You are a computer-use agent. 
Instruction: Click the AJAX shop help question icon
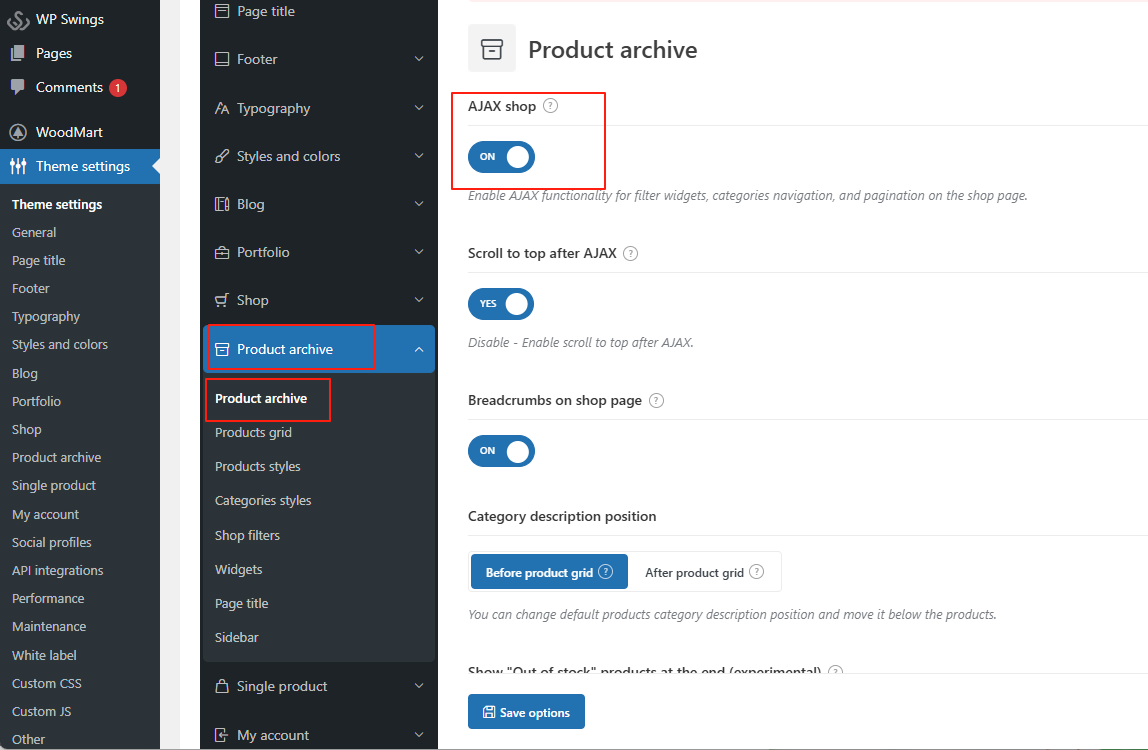[550, 106]
